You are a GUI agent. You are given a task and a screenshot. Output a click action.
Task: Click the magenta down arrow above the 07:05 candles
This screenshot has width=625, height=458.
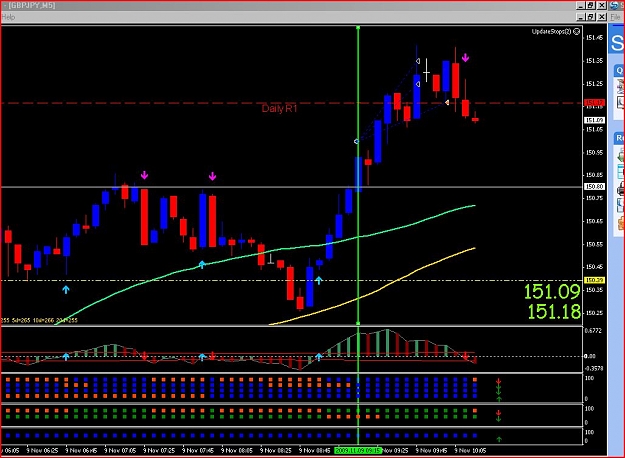(x=144, y=175)
